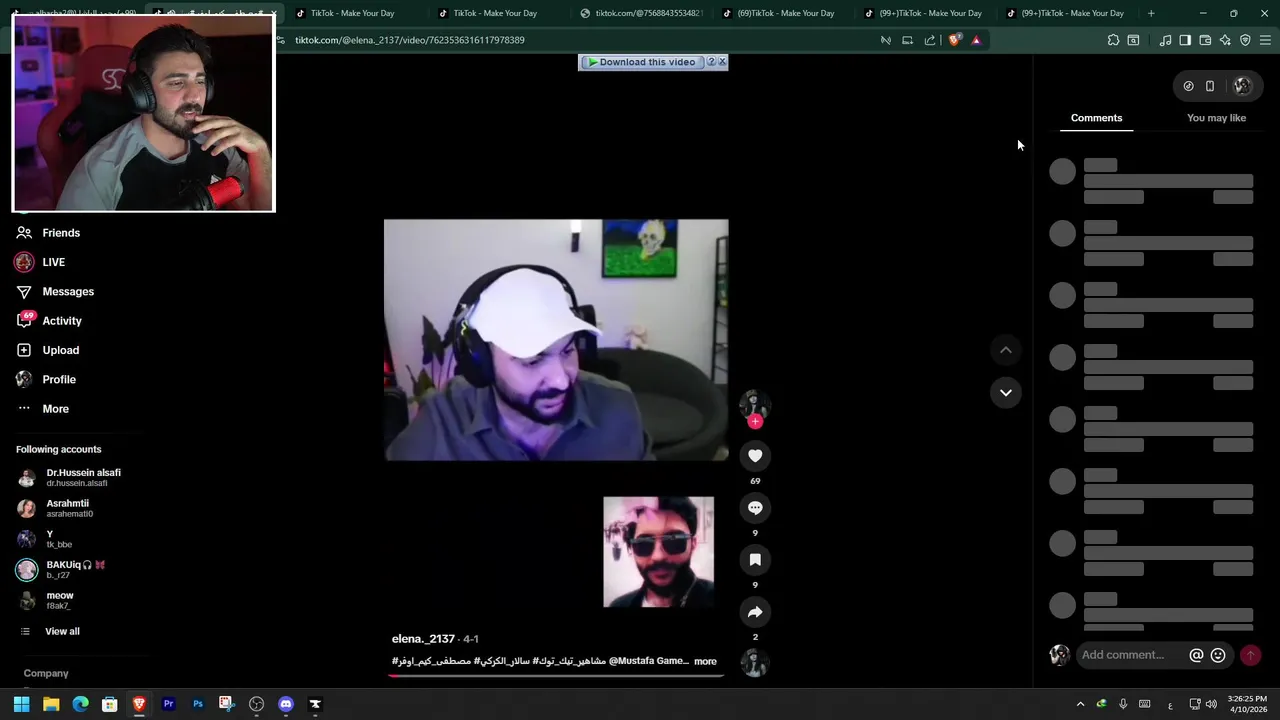Viewport: 1280px width, 720px height.
Task: Show hidden system tray icons
Action: point(1080,704)
